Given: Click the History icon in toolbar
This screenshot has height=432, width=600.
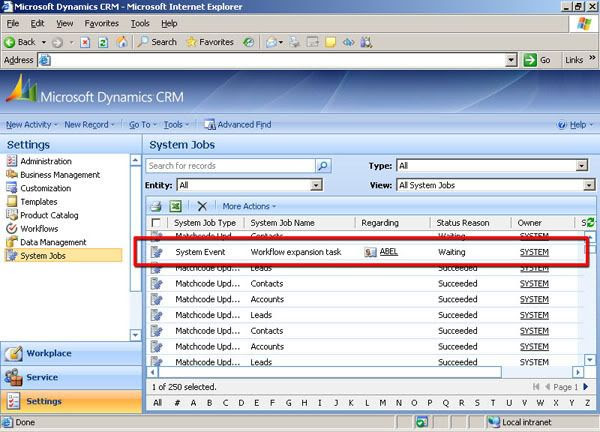Looking at the screenshot, I should [248, 42].
